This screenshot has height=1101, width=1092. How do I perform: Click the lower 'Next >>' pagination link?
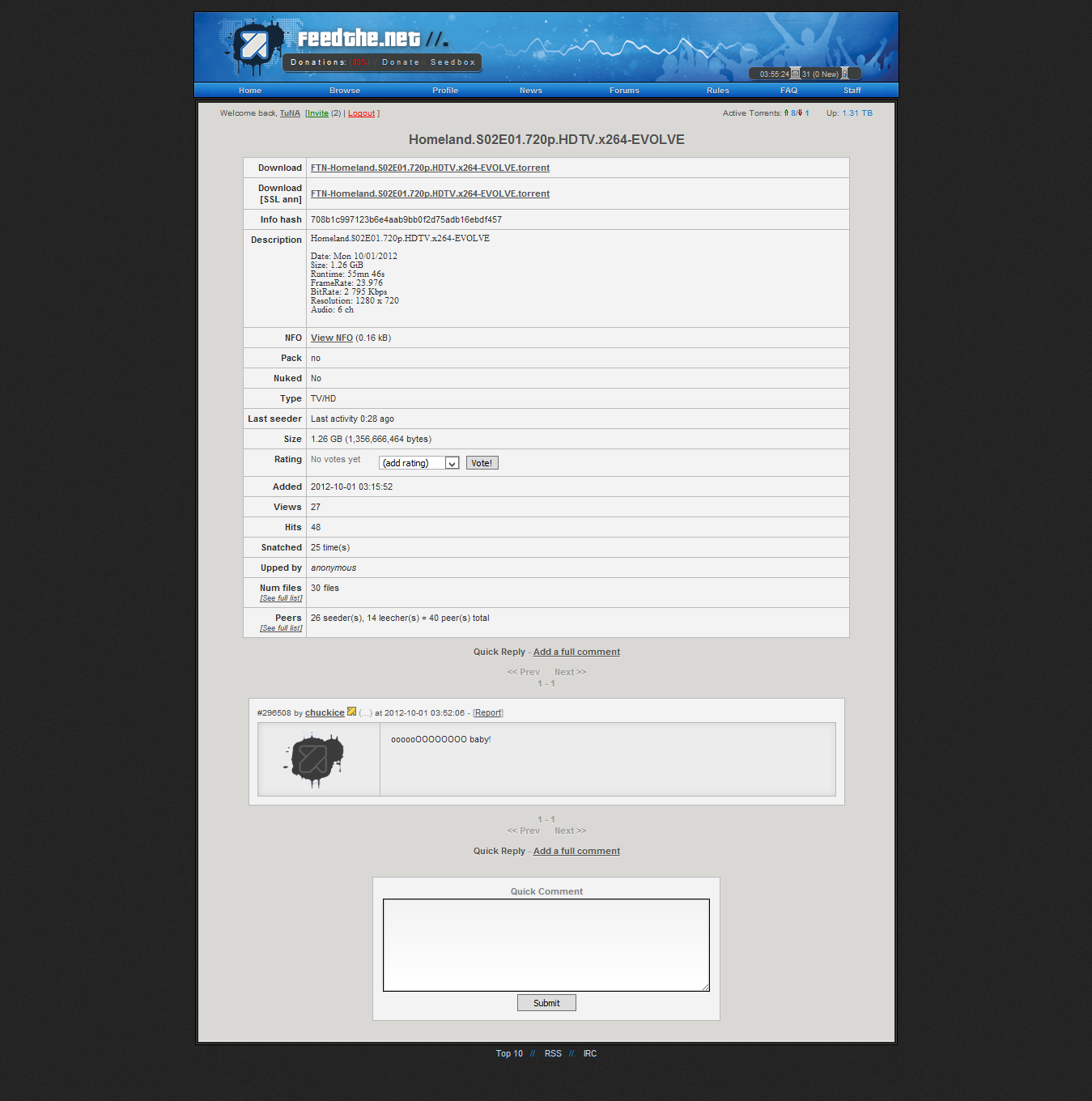pos(571,831)
